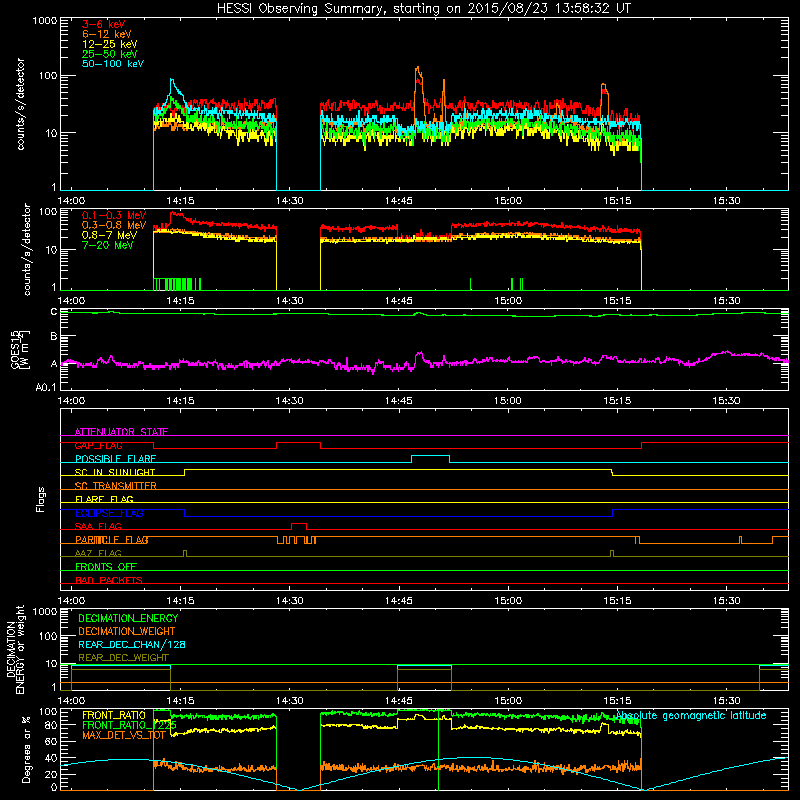Click the 7-20 MeV legend label

[108, 245]
